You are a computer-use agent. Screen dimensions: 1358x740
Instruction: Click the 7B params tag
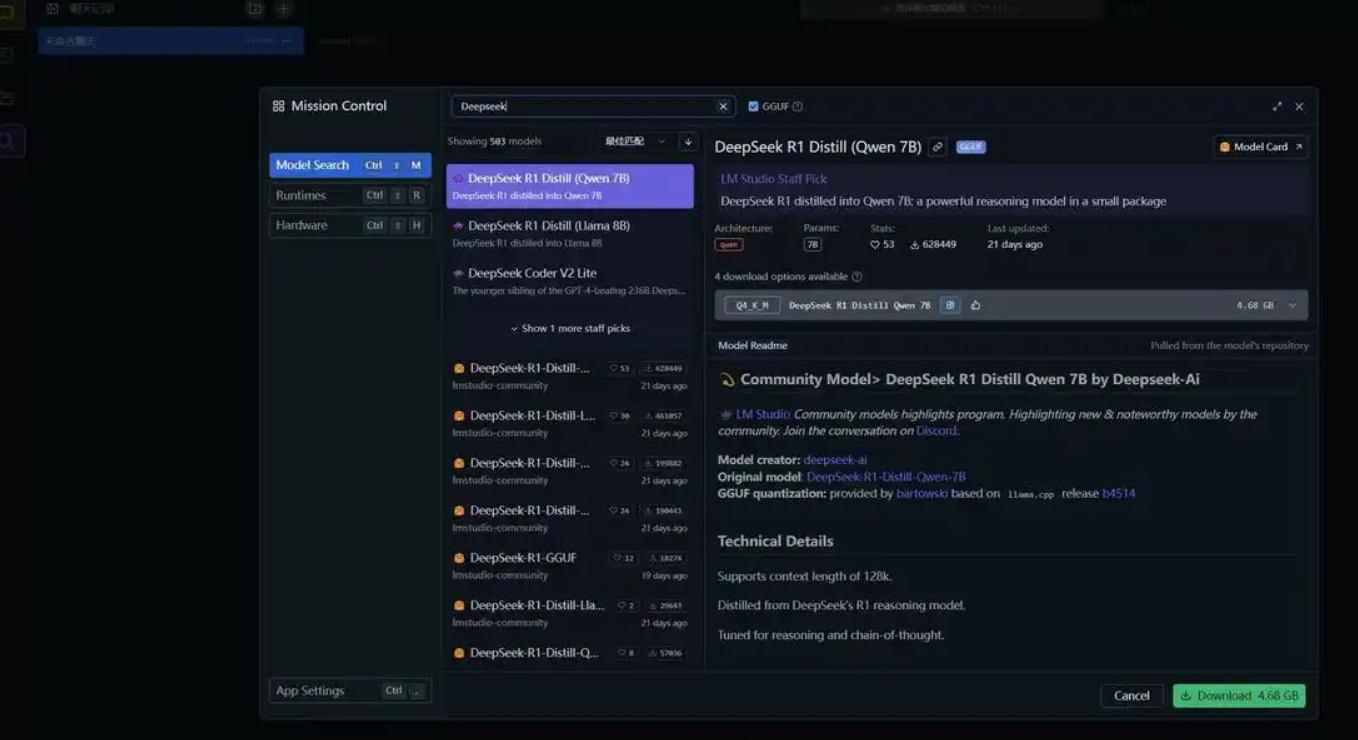(x=812, y=245)
